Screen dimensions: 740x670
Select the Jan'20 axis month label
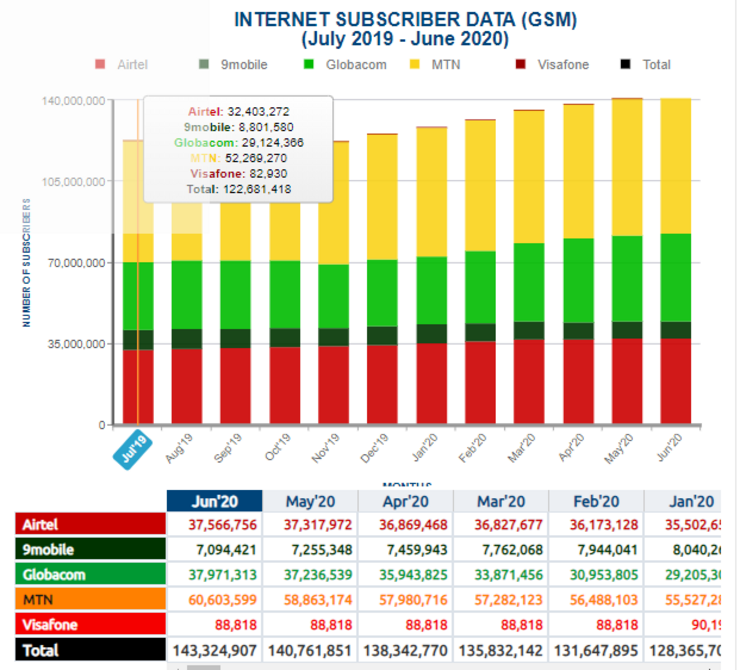pos(424,447)
